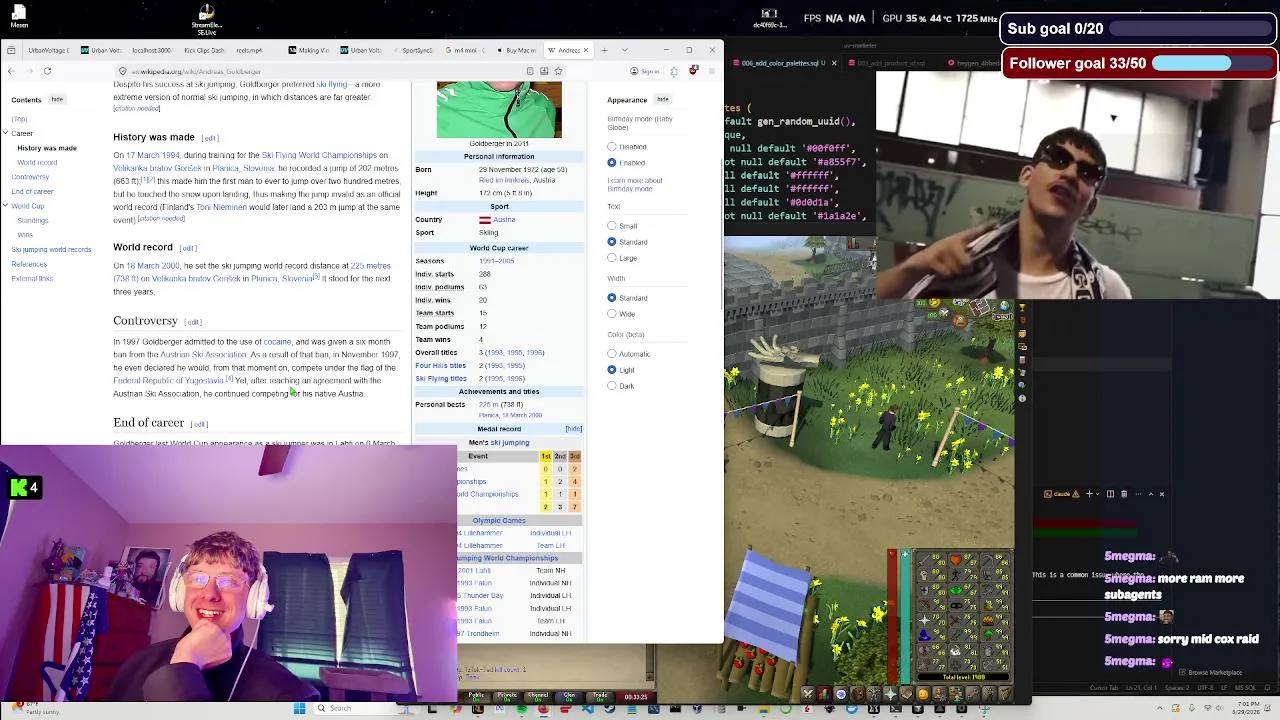Open the Windows Start menu
Viewport: 1280px width, 720px height.
pos(299,708)
